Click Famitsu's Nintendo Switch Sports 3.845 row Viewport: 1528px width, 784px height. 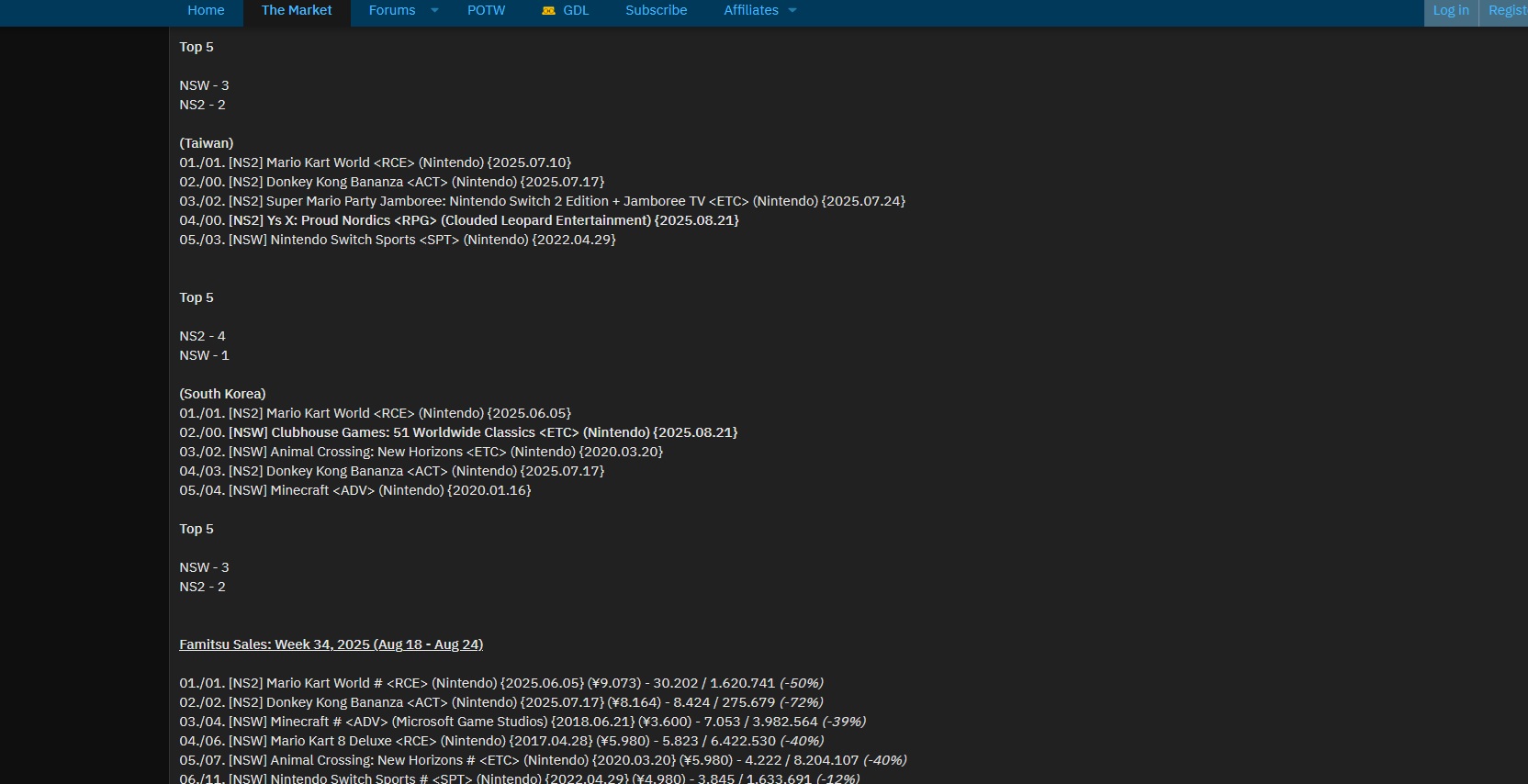click(x=520, y=778)
